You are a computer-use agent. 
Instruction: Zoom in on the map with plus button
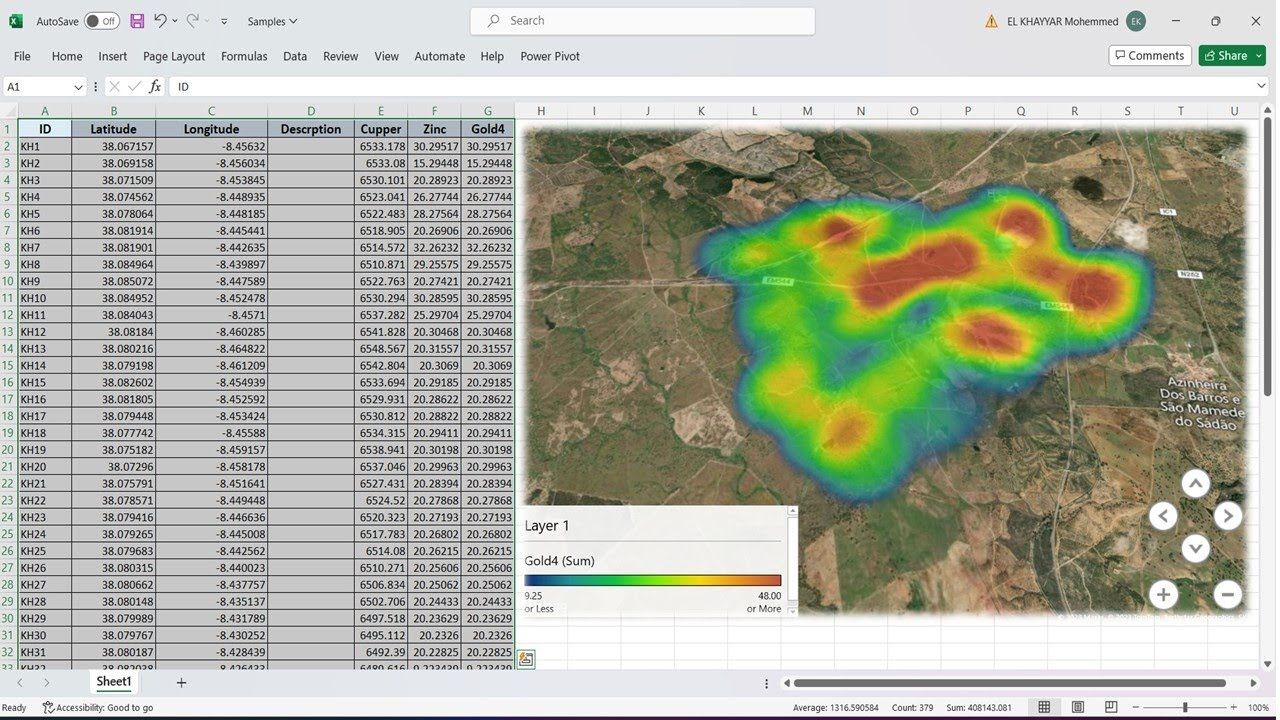click(1163, 594)
